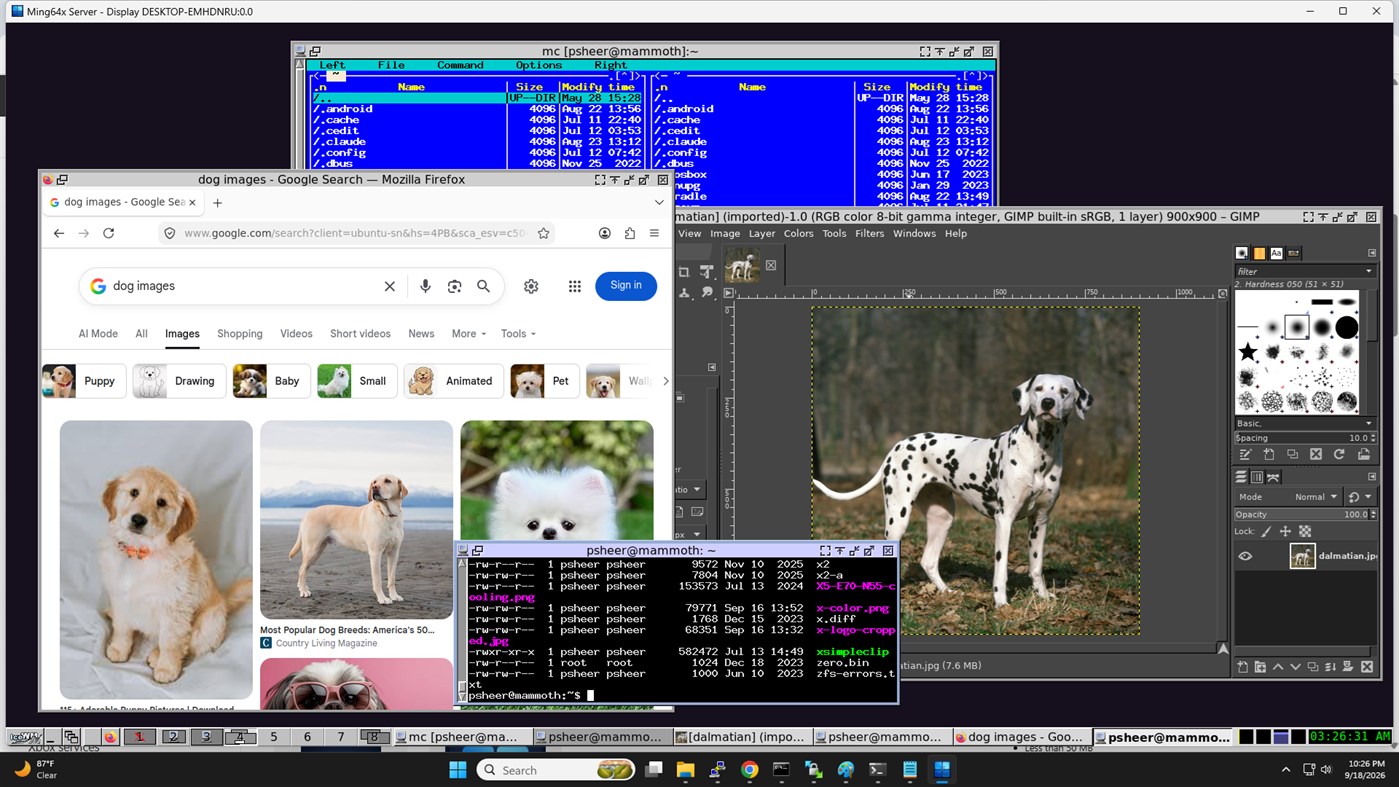This screenshot has height=787, width=1399.
Task: Open the Colors menu in GIMP
Action: click(798, 234)
